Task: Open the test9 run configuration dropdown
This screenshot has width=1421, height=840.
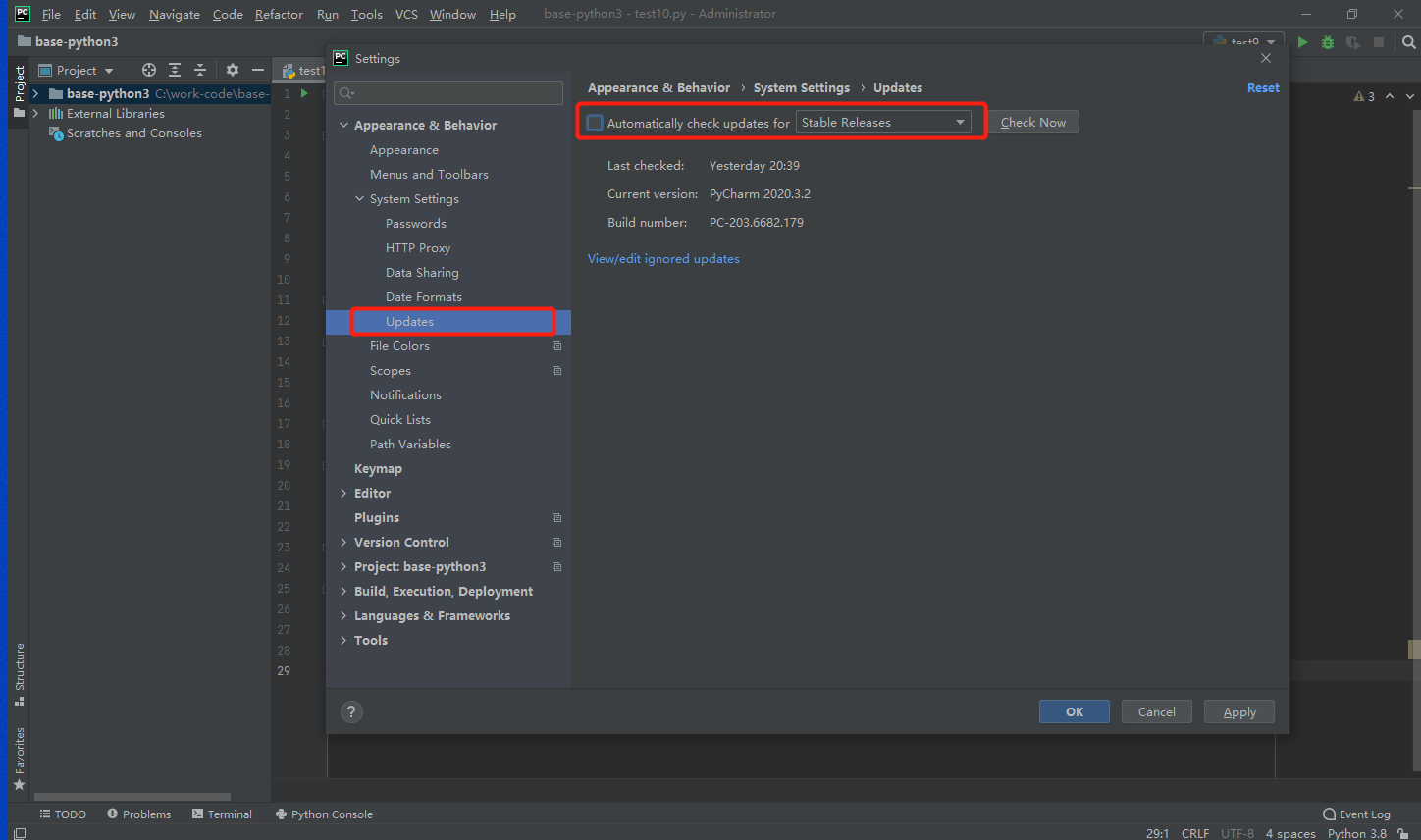Action: click(1244, 42)
